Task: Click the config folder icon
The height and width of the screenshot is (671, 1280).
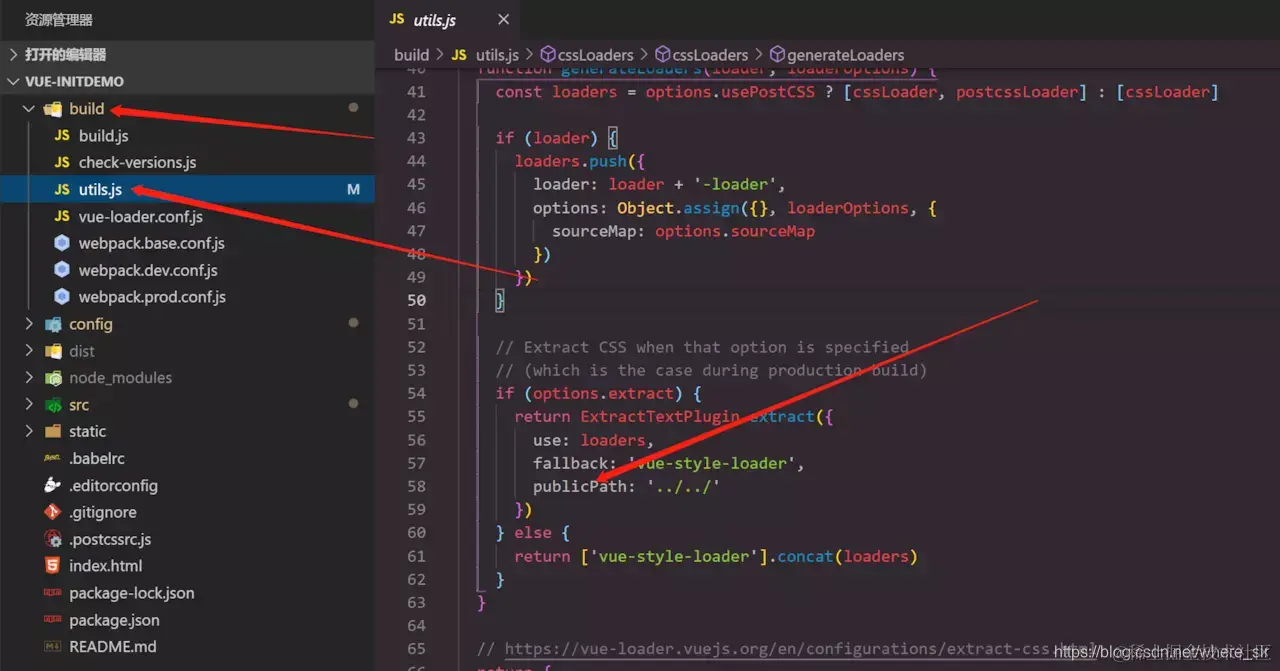Action: point(53,324)
